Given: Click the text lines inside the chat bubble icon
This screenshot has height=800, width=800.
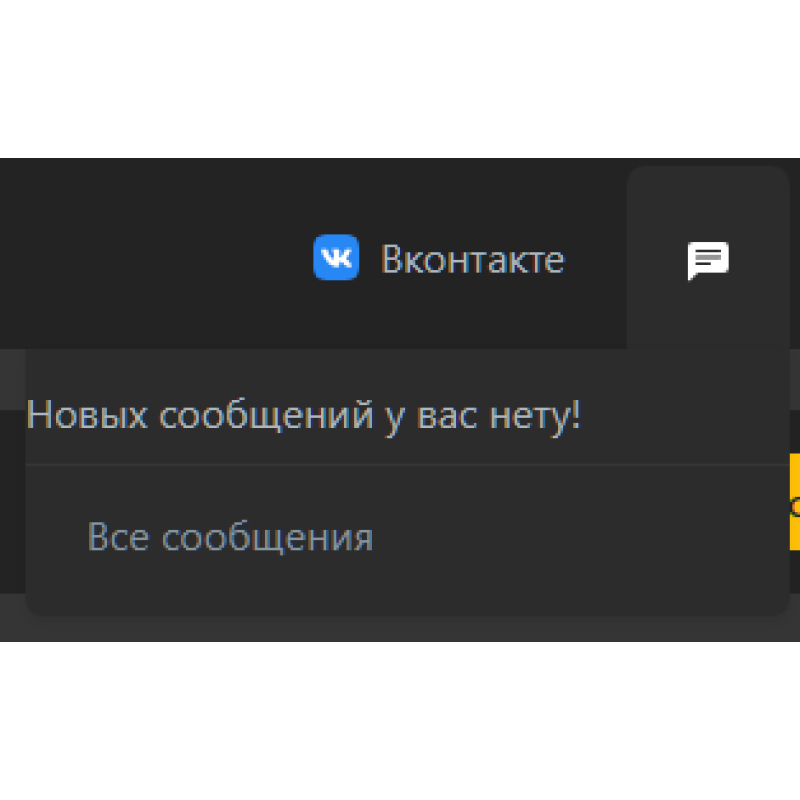Looking at the screenshot, I should pos(708,257).
